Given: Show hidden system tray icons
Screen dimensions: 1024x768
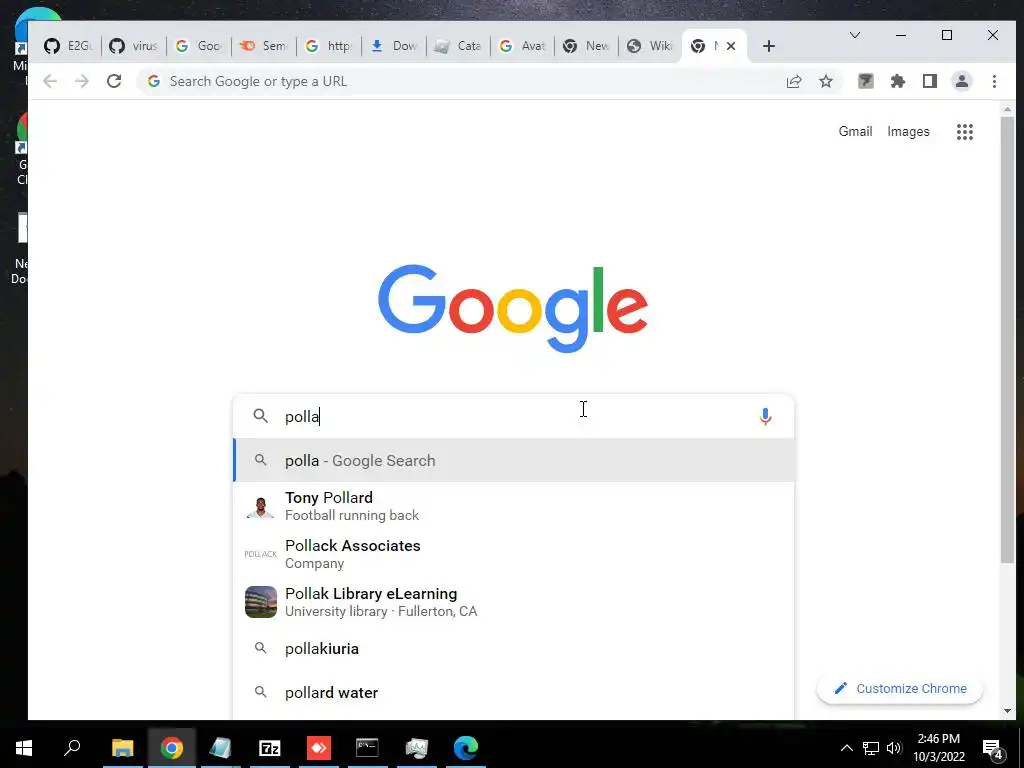Looking at the screenshot, I should (846, 748).
